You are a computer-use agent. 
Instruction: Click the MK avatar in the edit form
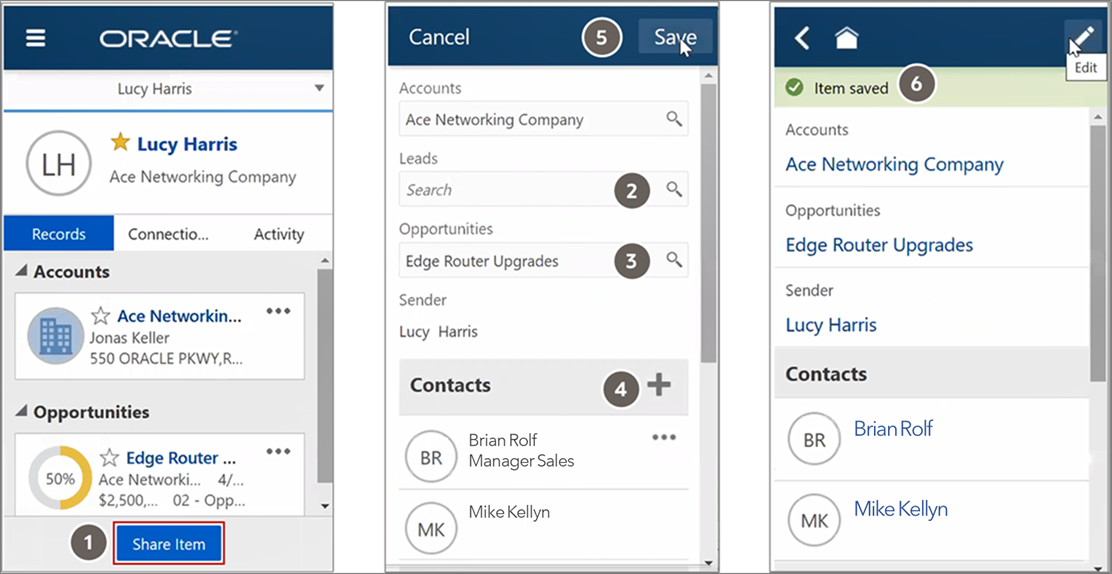[431, 529]
